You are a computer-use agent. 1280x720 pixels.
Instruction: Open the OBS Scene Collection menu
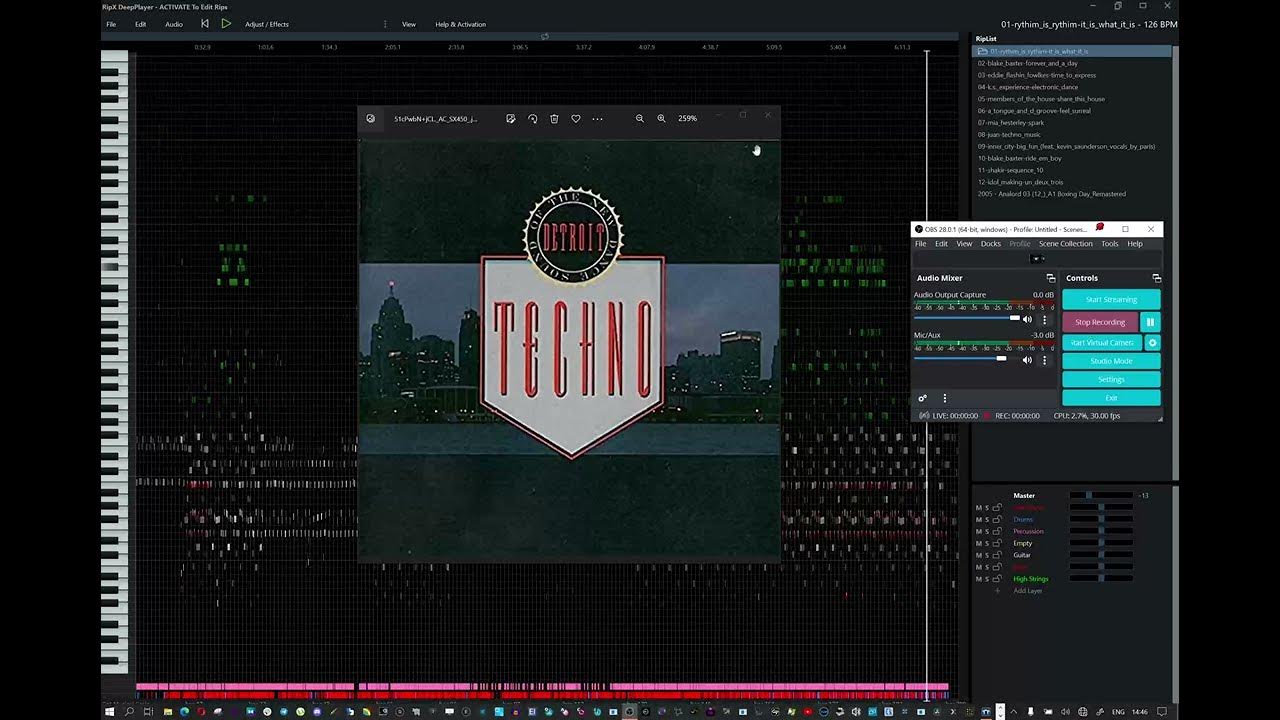(1066, 244)
